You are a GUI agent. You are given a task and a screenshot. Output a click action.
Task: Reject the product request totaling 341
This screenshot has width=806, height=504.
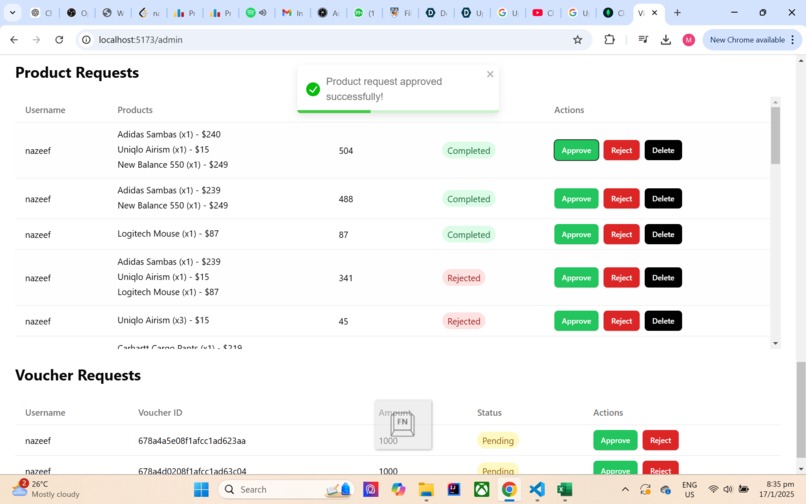621,278
